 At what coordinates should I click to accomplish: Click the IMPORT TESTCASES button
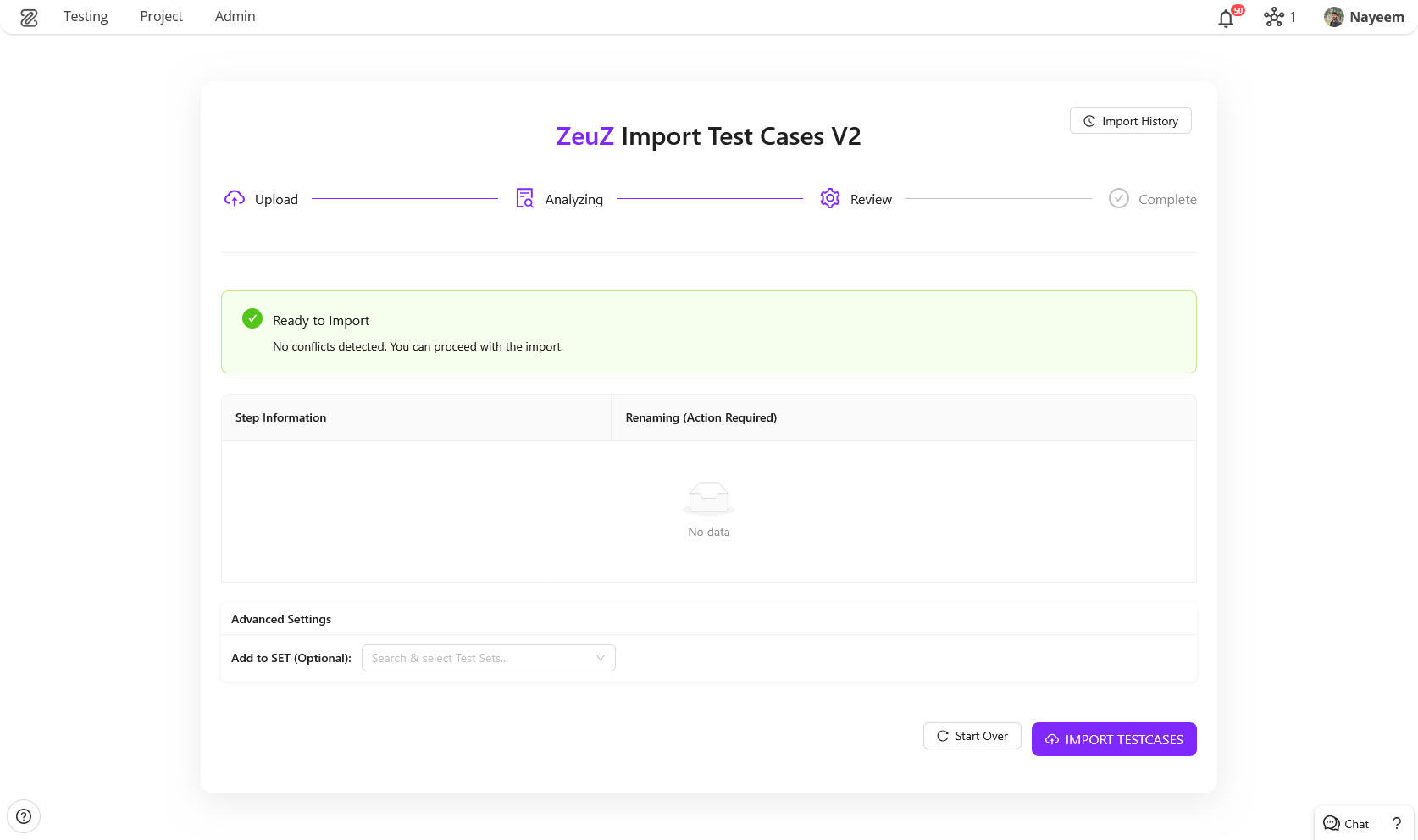(x=1114, y=739)
